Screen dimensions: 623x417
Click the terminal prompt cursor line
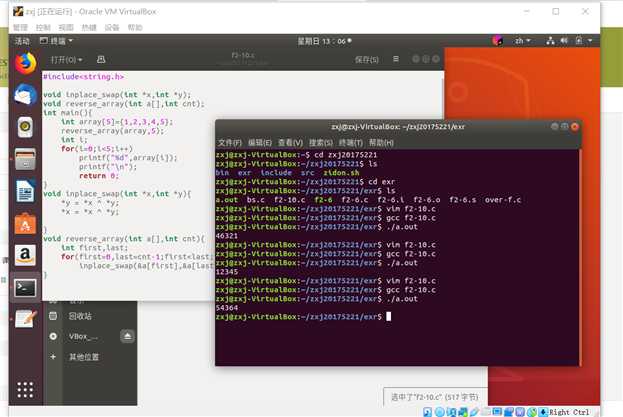pyautogui.click(x=304, y=317)
